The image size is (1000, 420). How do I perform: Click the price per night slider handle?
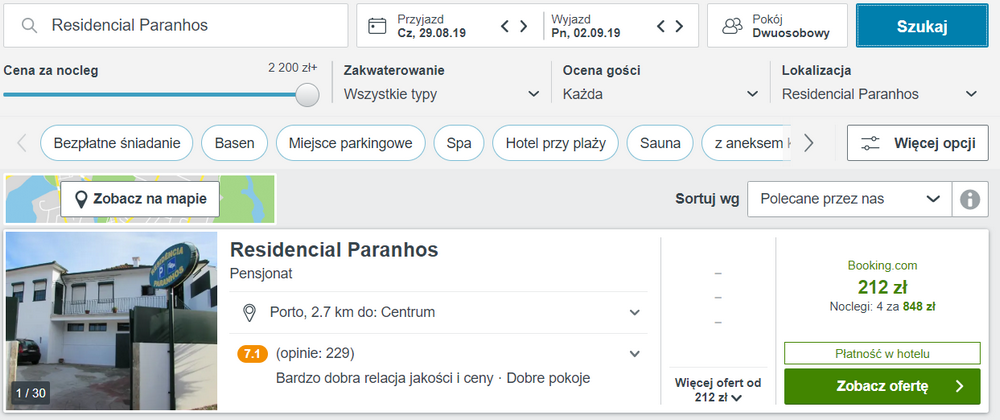(307, 94)
